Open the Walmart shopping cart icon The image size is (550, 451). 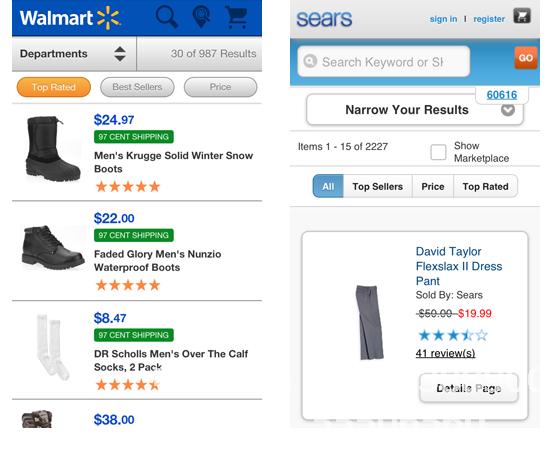point(237,17)
